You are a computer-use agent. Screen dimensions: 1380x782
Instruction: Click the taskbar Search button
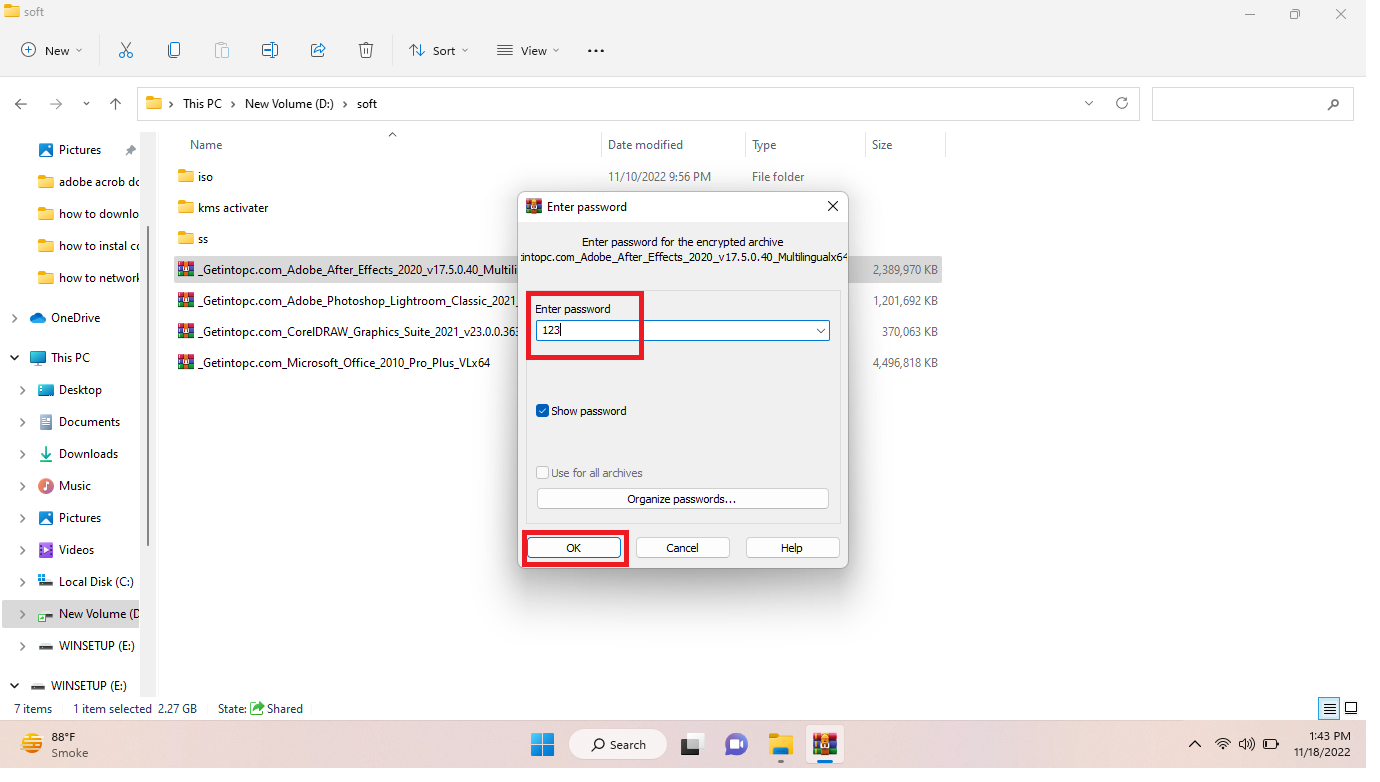coord(619,744)
